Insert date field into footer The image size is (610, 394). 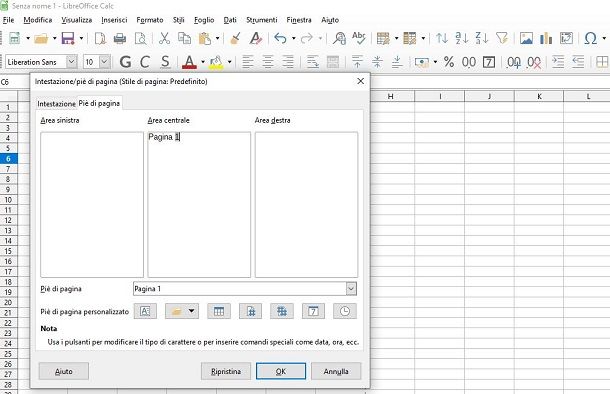pyautogui.click(x=313, y=311)
